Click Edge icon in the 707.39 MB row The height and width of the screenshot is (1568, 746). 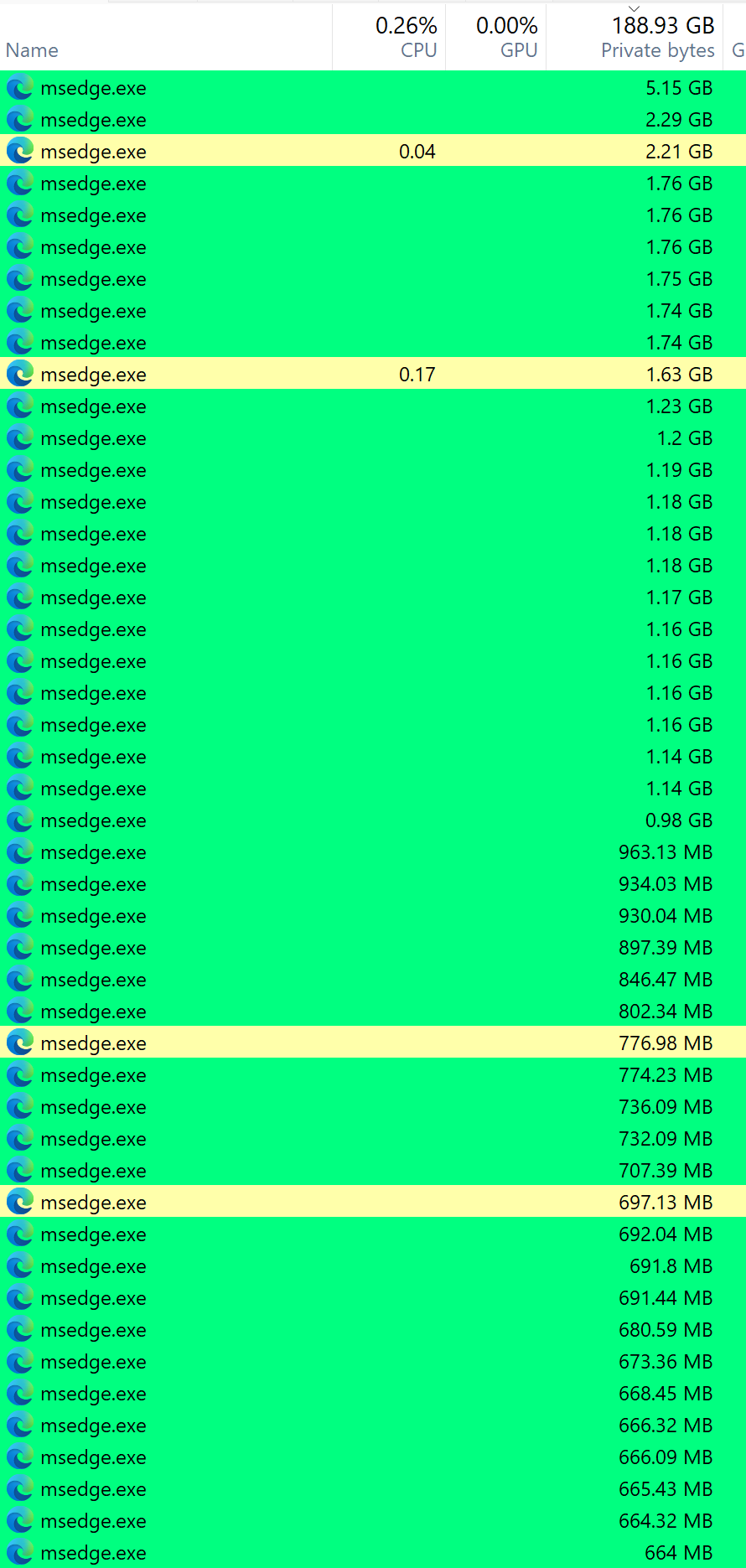point(20,1171)
